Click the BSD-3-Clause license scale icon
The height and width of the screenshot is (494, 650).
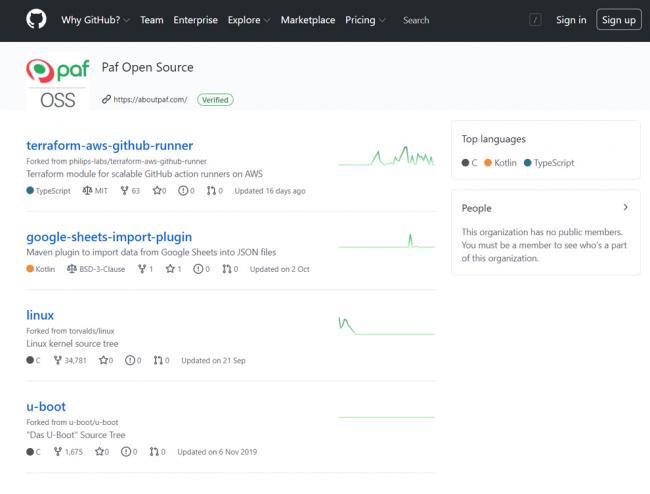tap(72, 269)
